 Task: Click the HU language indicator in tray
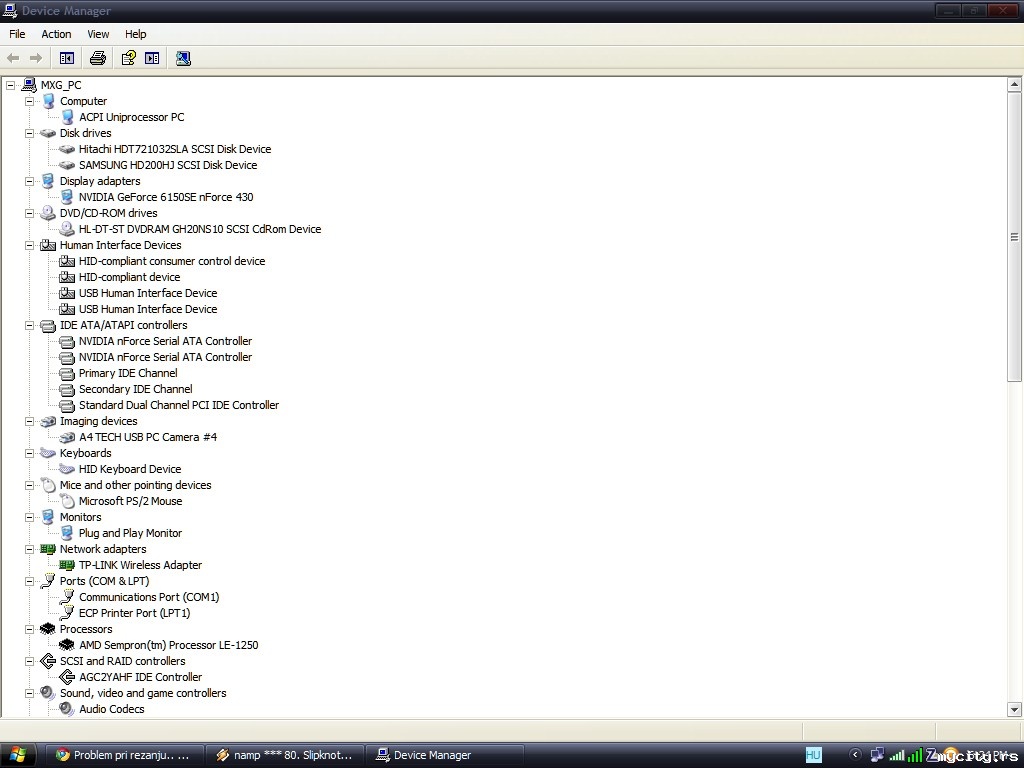[813, 755]
